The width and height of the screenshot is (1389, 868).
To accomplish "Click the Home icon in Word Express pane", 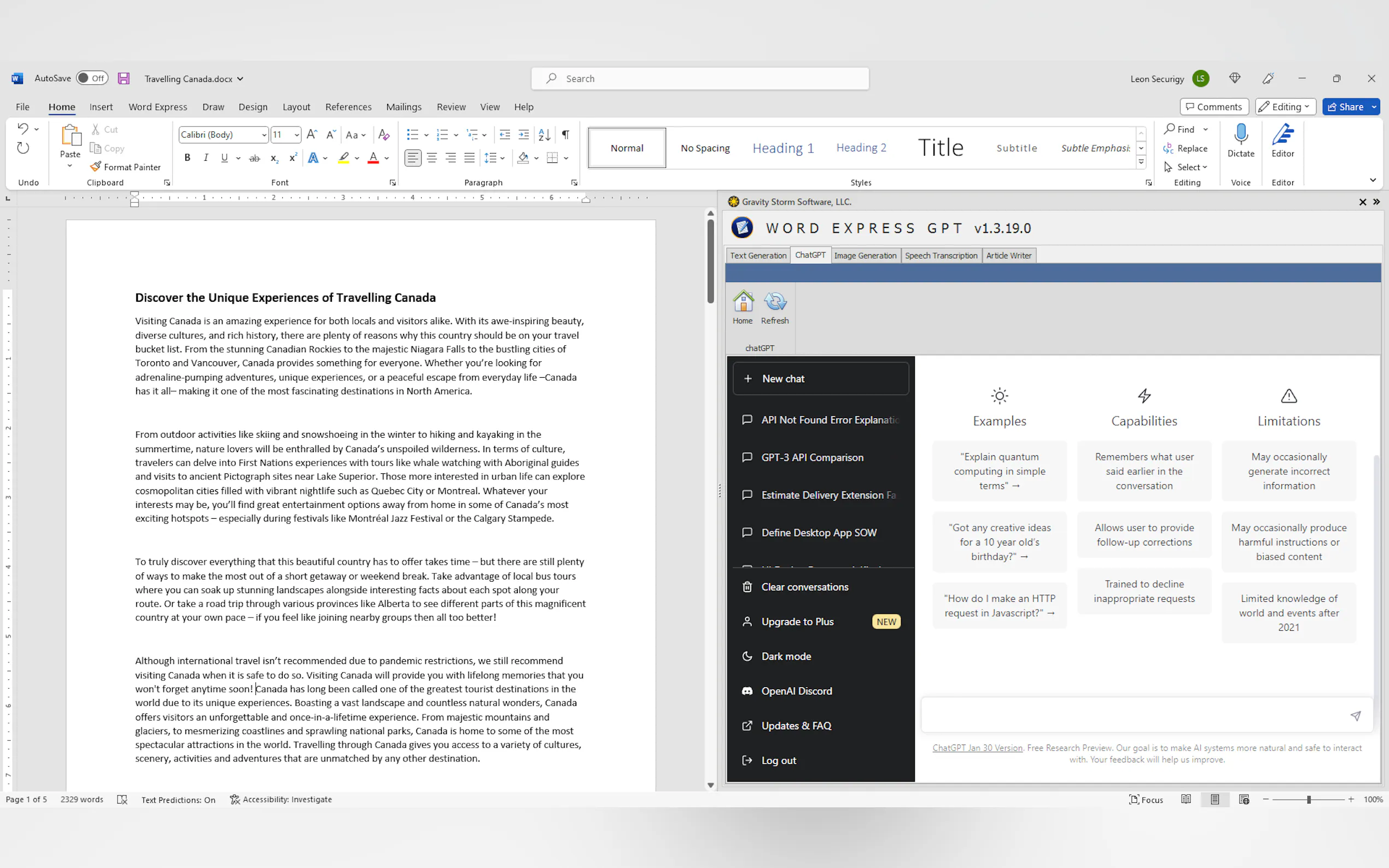I will (743, 302).
